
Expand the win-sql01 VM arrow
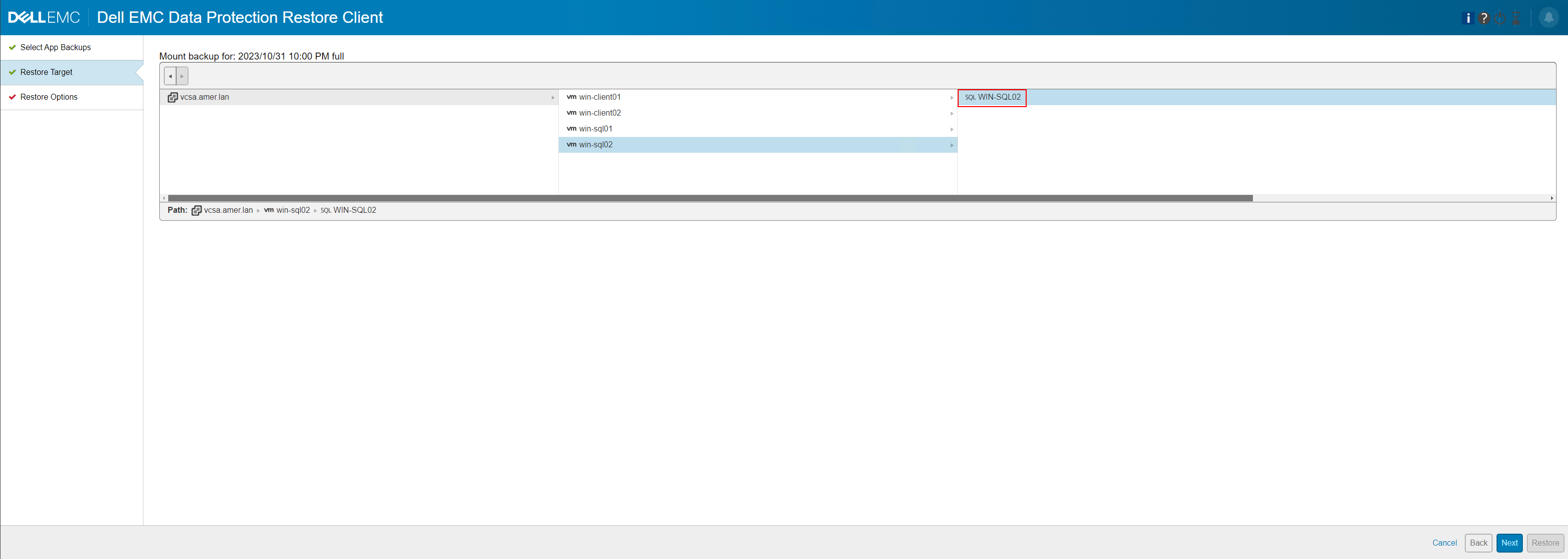(x=951, y=129)
